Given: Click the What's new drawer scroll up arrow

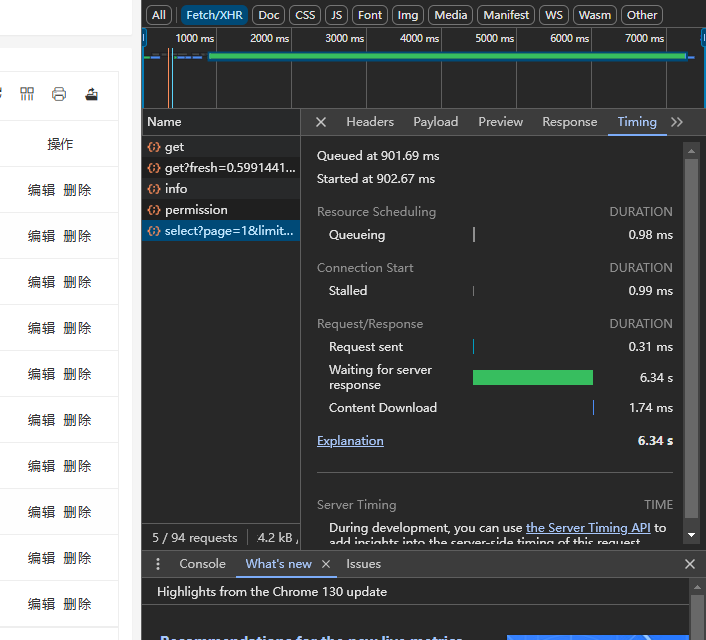Looking at the screenshot, I should point(697,587).
